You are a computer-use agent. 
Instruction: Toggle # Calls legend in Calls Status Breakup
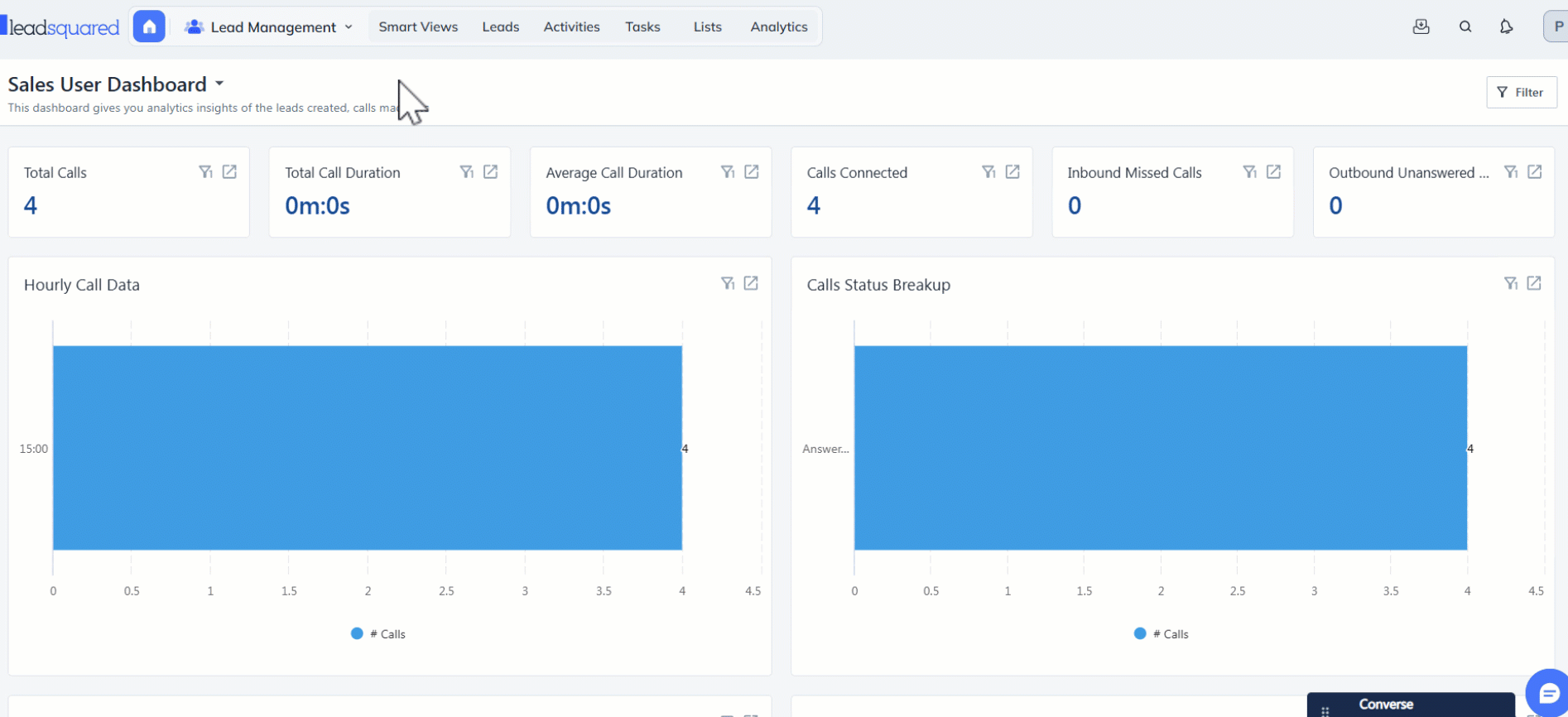pos(1162,634)
